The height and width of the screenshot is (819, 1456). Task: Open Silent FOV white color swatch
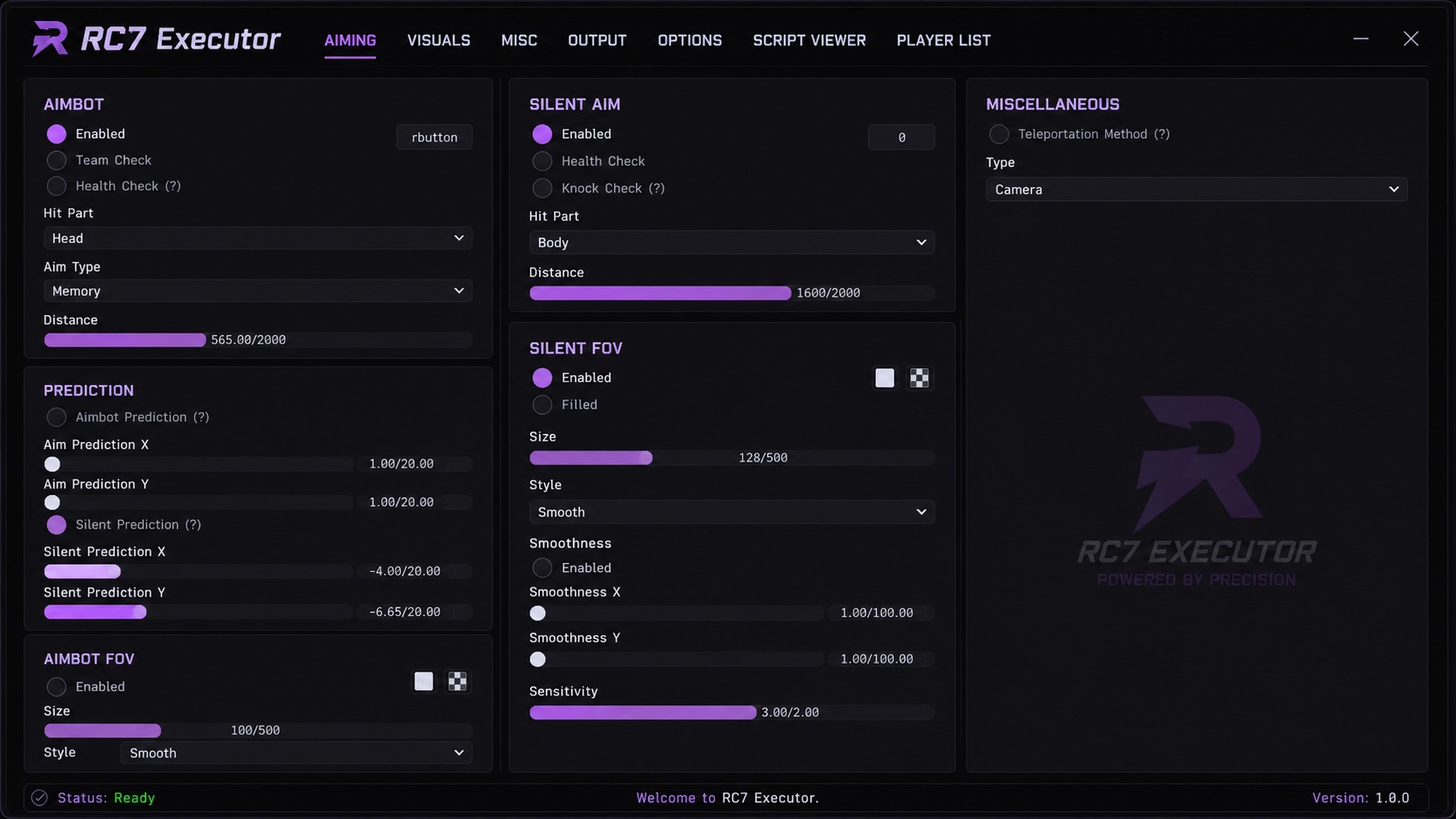click(x=885, y=378)
